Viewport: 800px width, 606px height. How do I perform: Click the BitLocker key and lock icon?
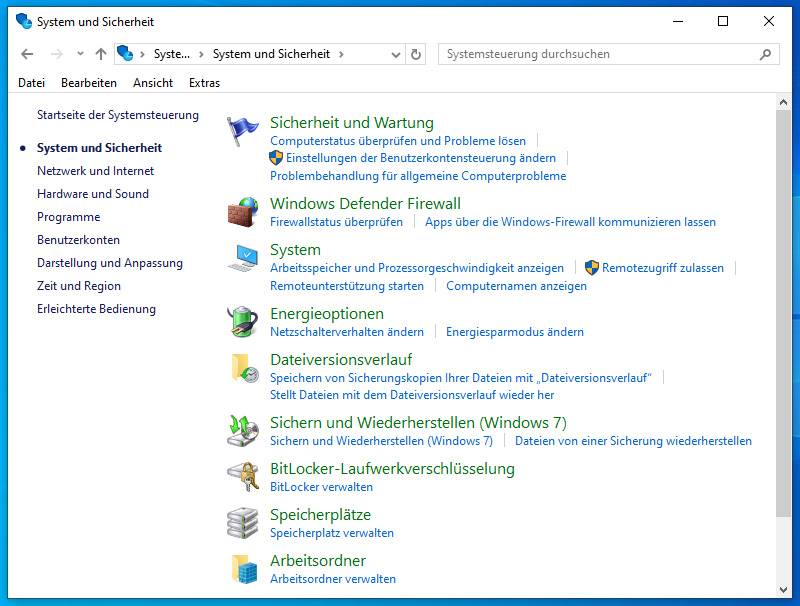(243, 477)
